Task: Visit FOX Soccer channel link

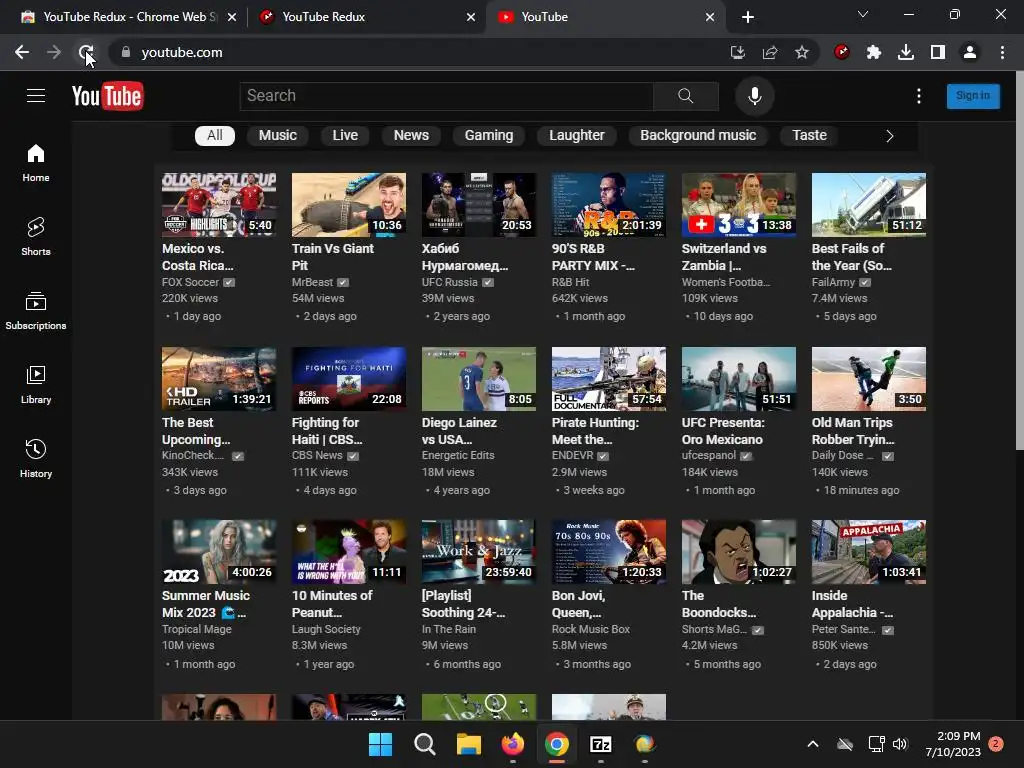Action: pos(190,282)
